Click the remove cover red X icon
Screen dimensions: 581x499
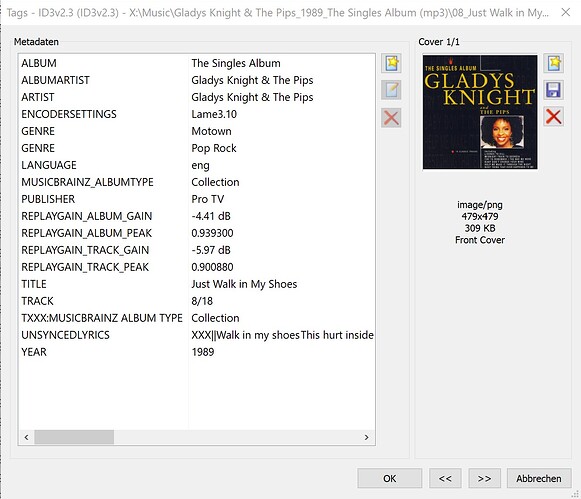(554, 117)
